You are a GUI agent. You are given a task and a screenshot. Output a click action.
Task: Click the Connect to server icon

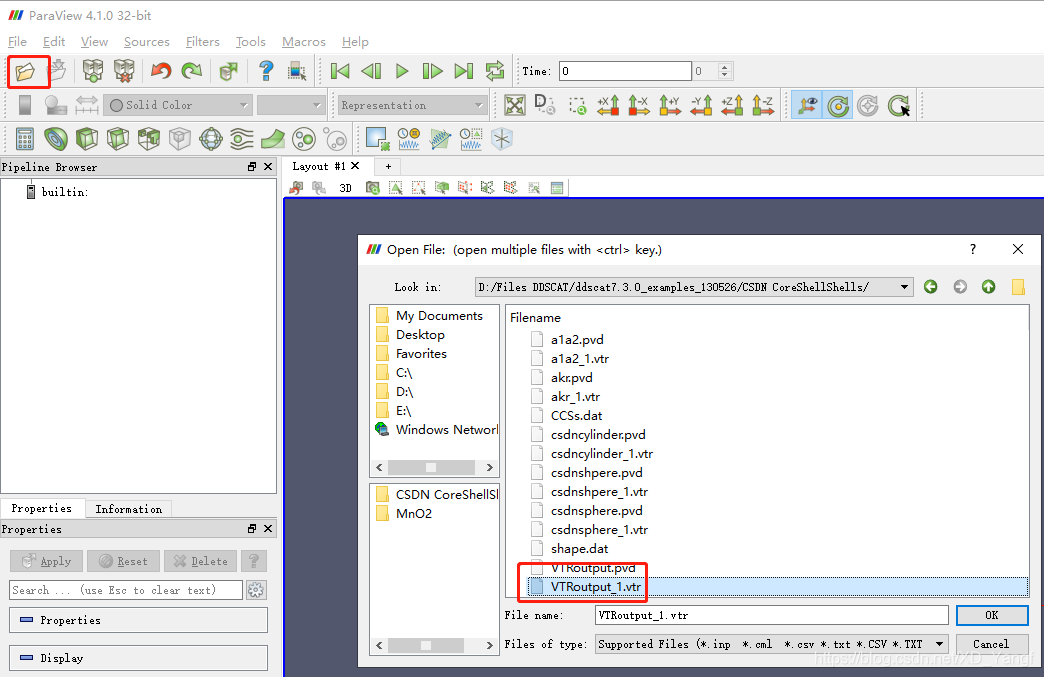(x=93, y=71)
